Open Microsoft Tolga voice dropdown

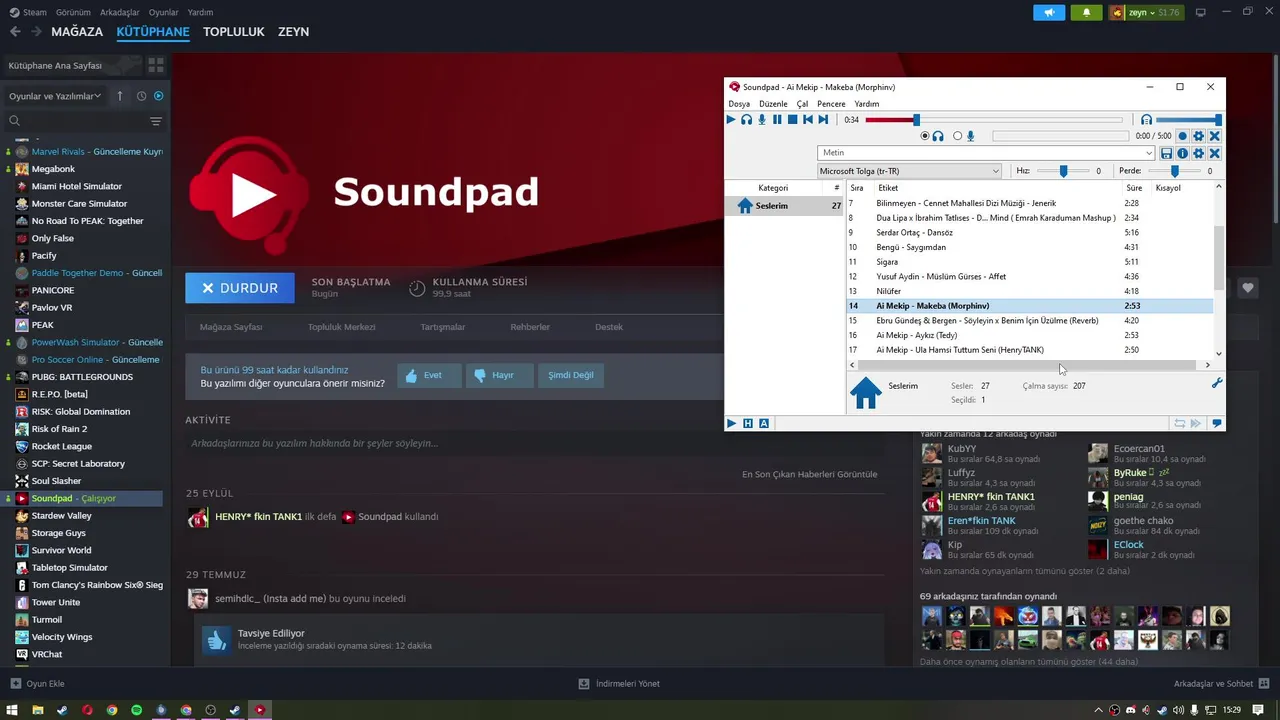pyautogui.click(x=909, y=171)
